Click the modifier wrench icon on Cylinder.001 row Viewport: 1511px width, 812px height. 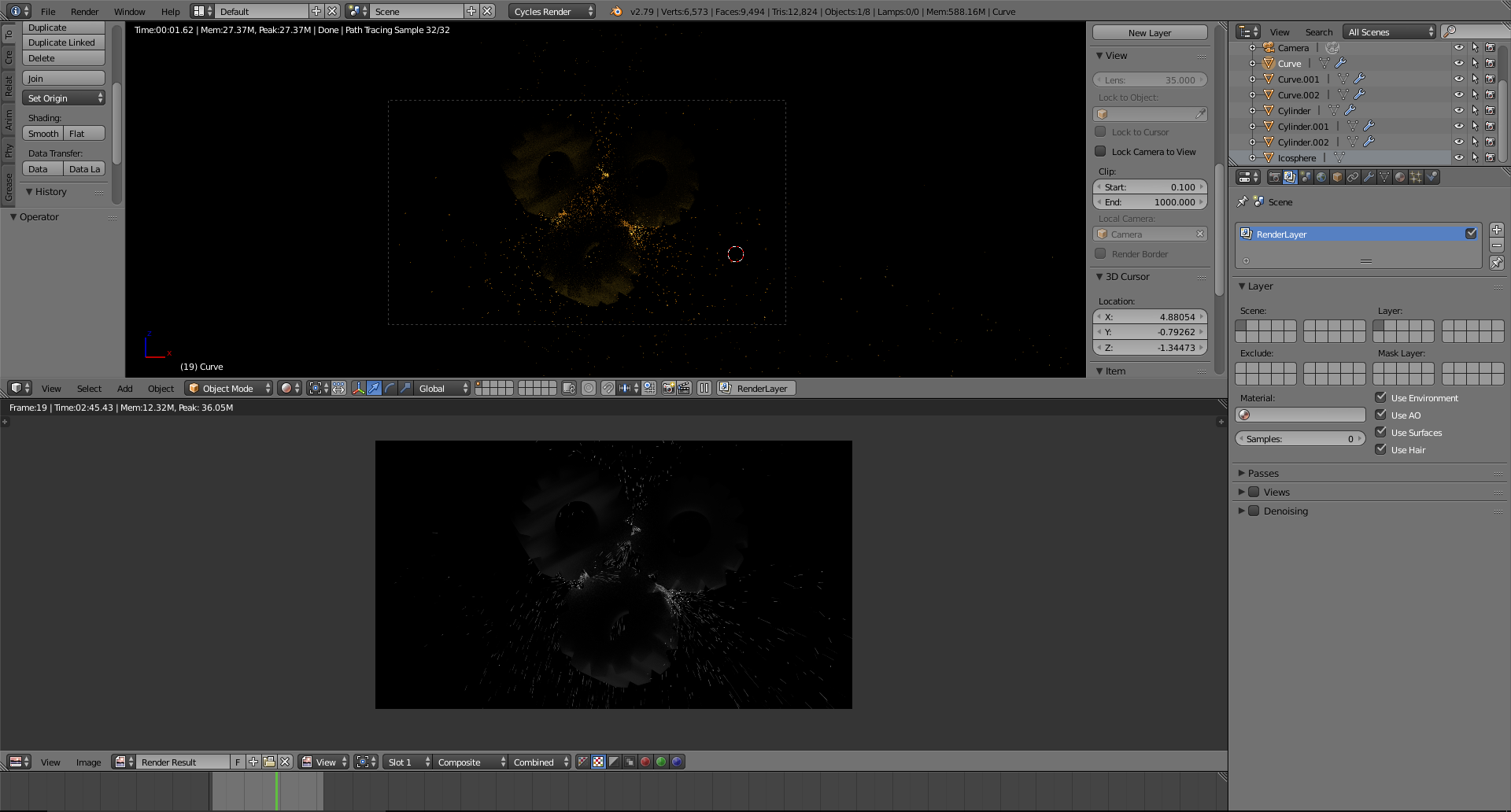1369,126
